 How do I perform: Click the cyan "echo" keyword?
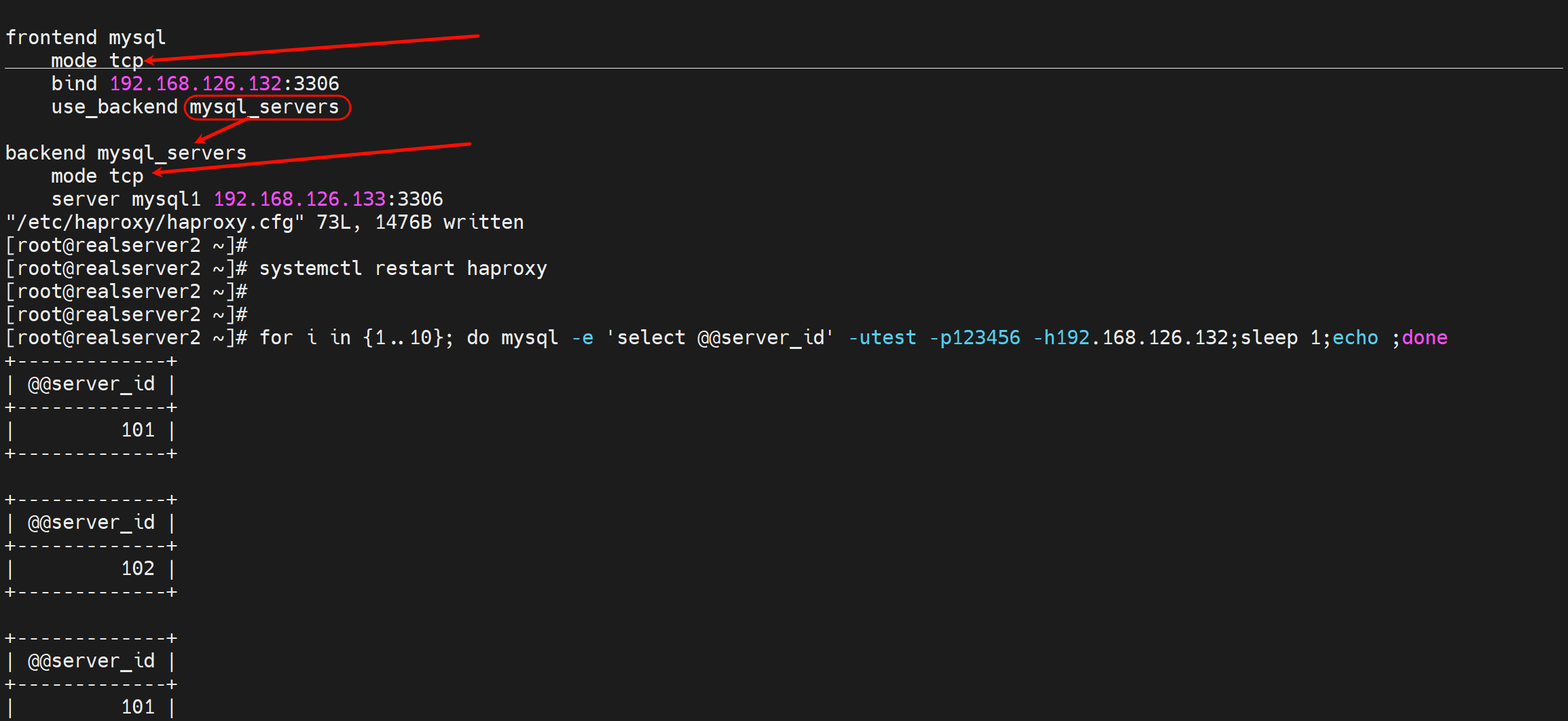(1355, 337)
